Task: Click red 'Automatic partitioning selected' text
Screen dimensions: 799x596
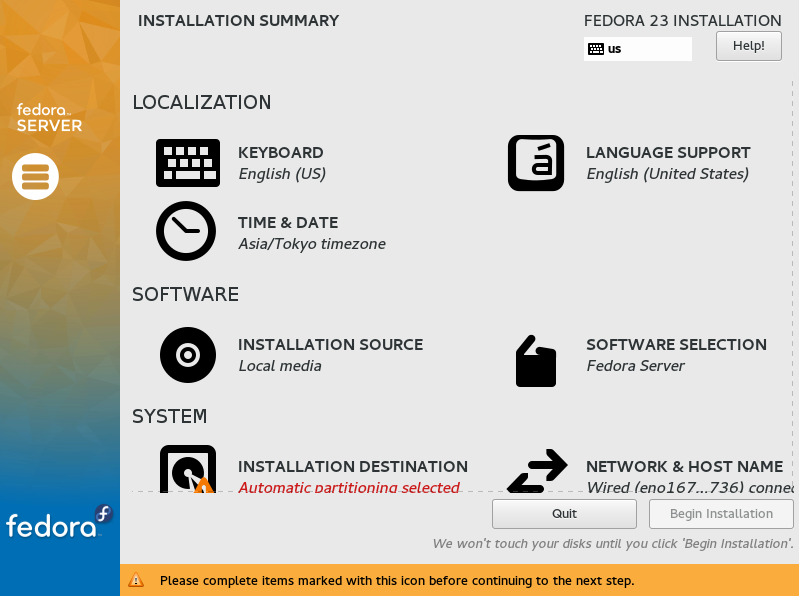Action: pos(349,486)
